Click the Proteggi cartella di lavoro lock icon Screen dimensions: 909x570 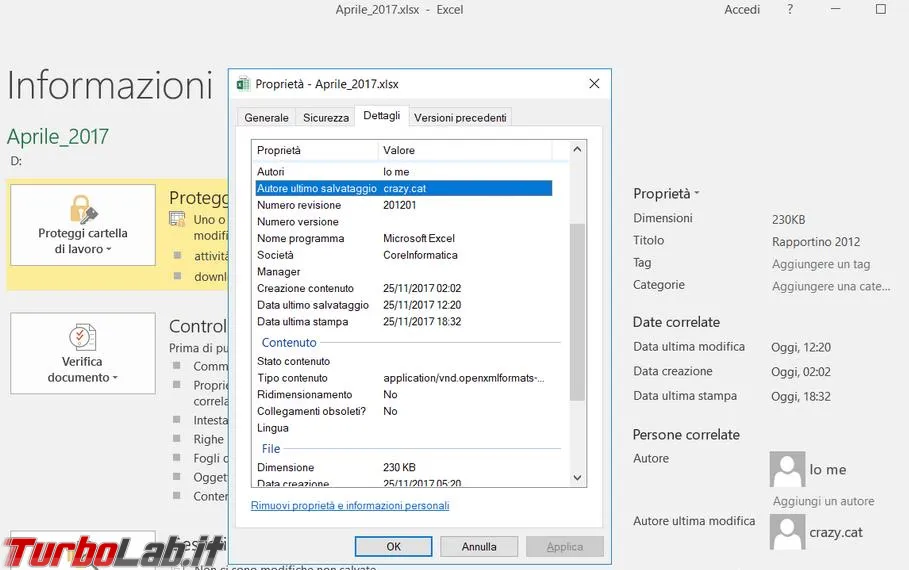[83, 209]
